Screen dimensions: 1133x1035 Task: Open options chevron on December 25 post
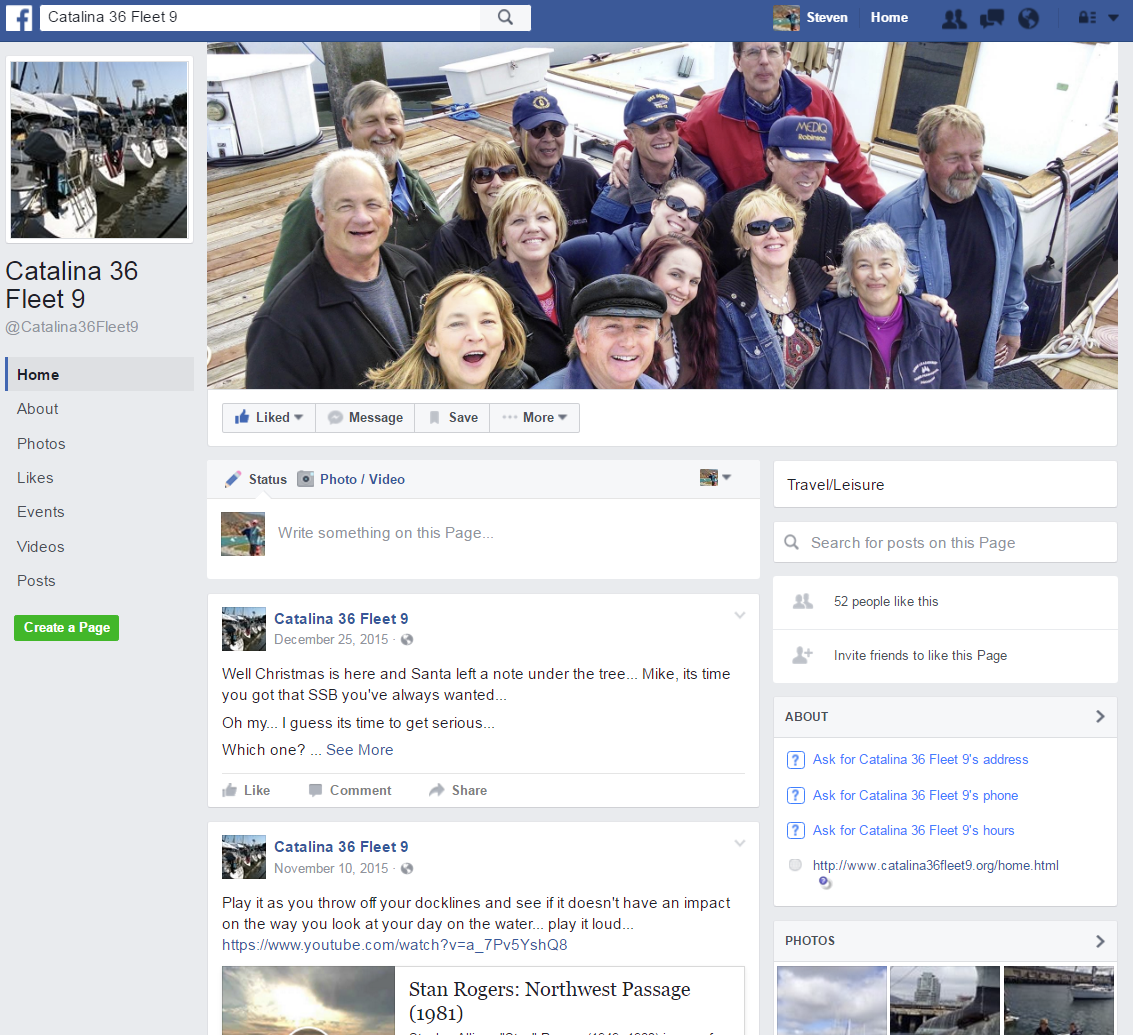click(740, 615)
